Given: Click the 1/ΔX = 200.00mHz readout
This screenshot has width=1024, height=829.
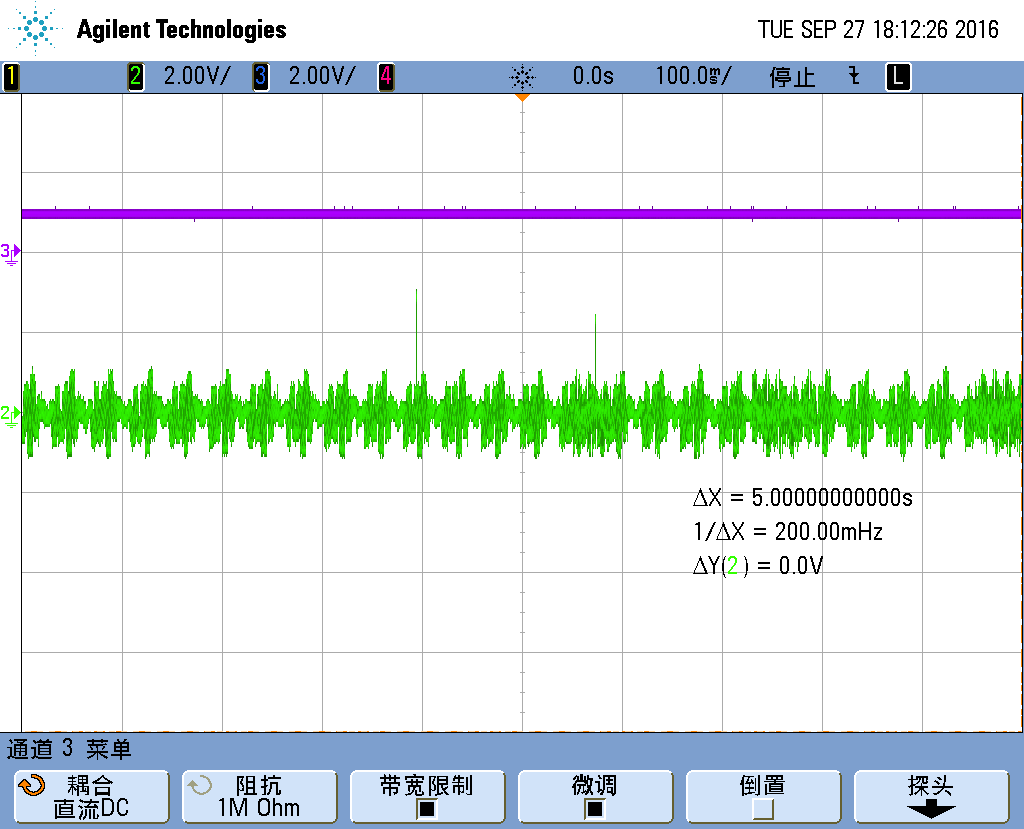Looking at the screenshot, I should pos(788,532).
